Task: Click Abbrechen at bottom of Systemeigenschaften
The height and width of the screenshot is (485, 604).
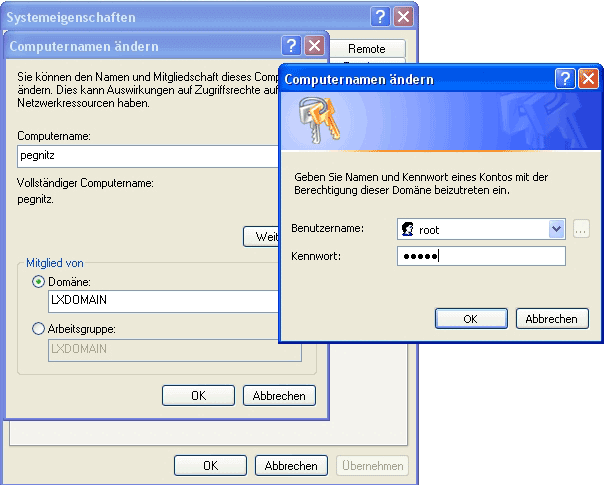Action: tap(291, 465)
